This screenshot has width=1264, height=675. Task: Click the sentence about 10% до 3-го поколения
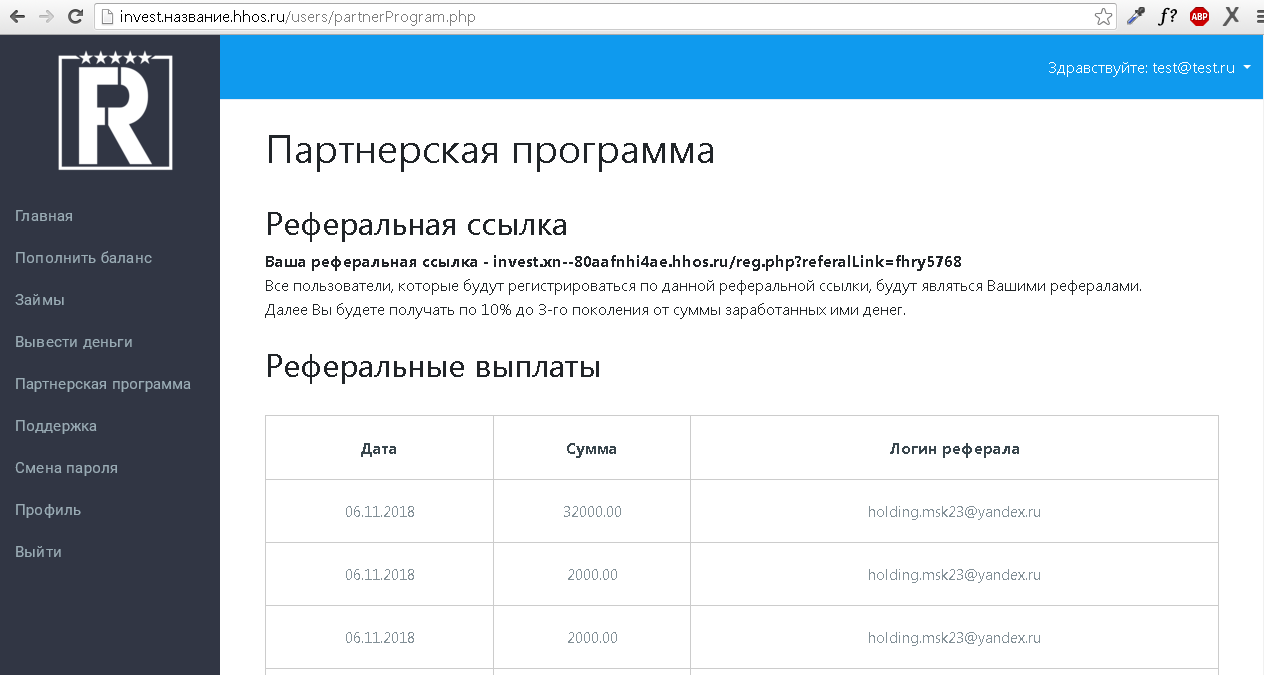585,310
